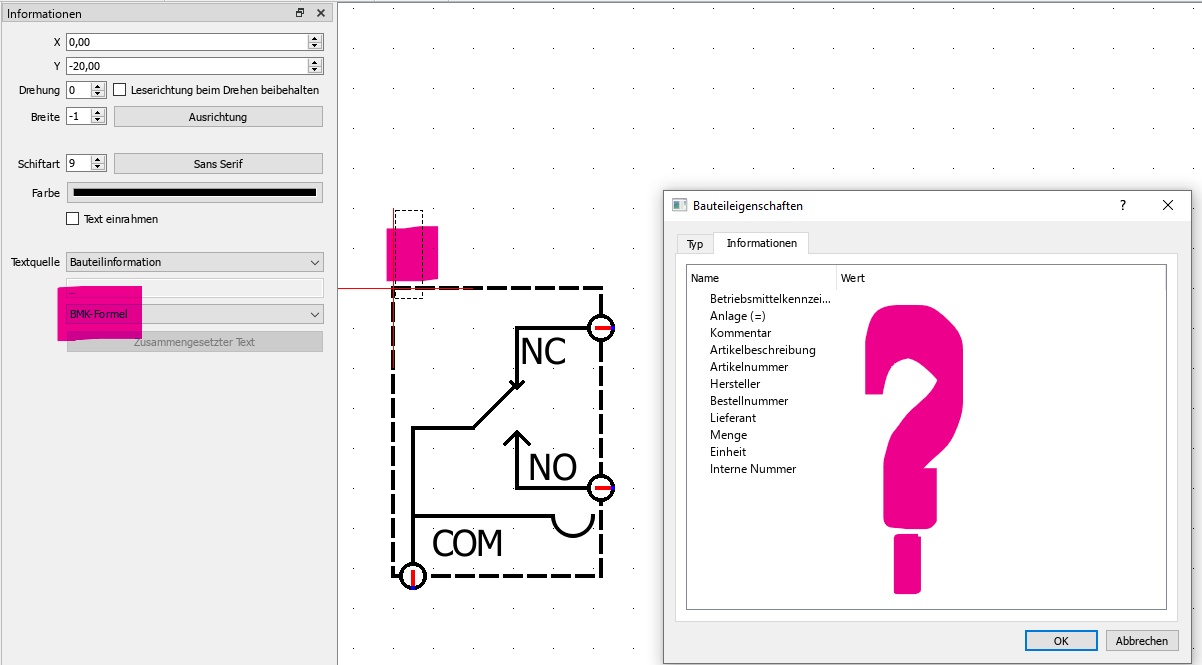Open the black Farbe color swatch
Viewport: 1202px width, 665px height.
coord(194,193)
